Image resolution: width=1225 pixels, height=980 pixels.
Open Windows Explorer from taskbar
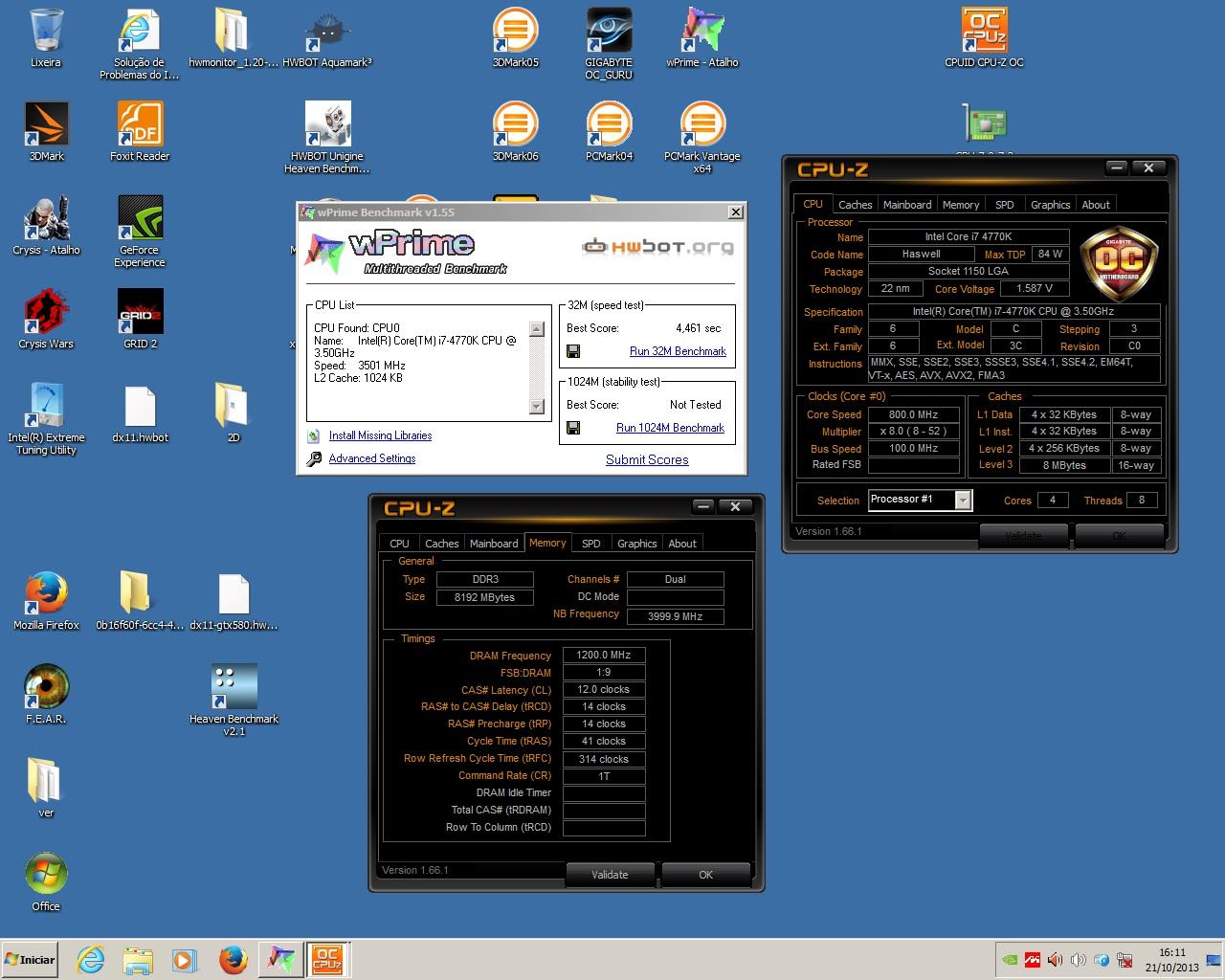click(138, 960)
